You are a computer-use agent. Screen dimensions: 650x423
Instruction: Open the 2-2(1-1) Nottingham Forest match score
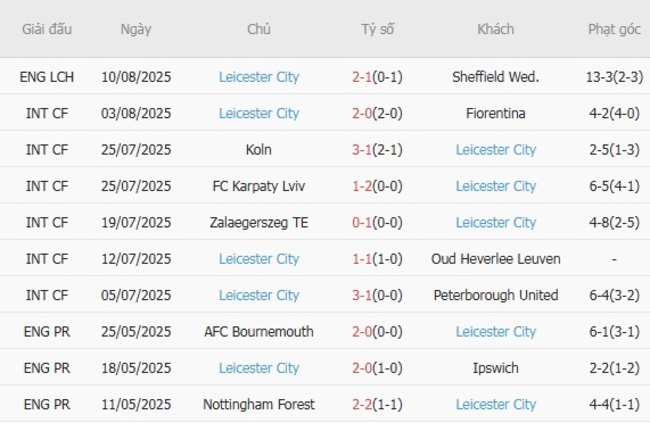377,405
